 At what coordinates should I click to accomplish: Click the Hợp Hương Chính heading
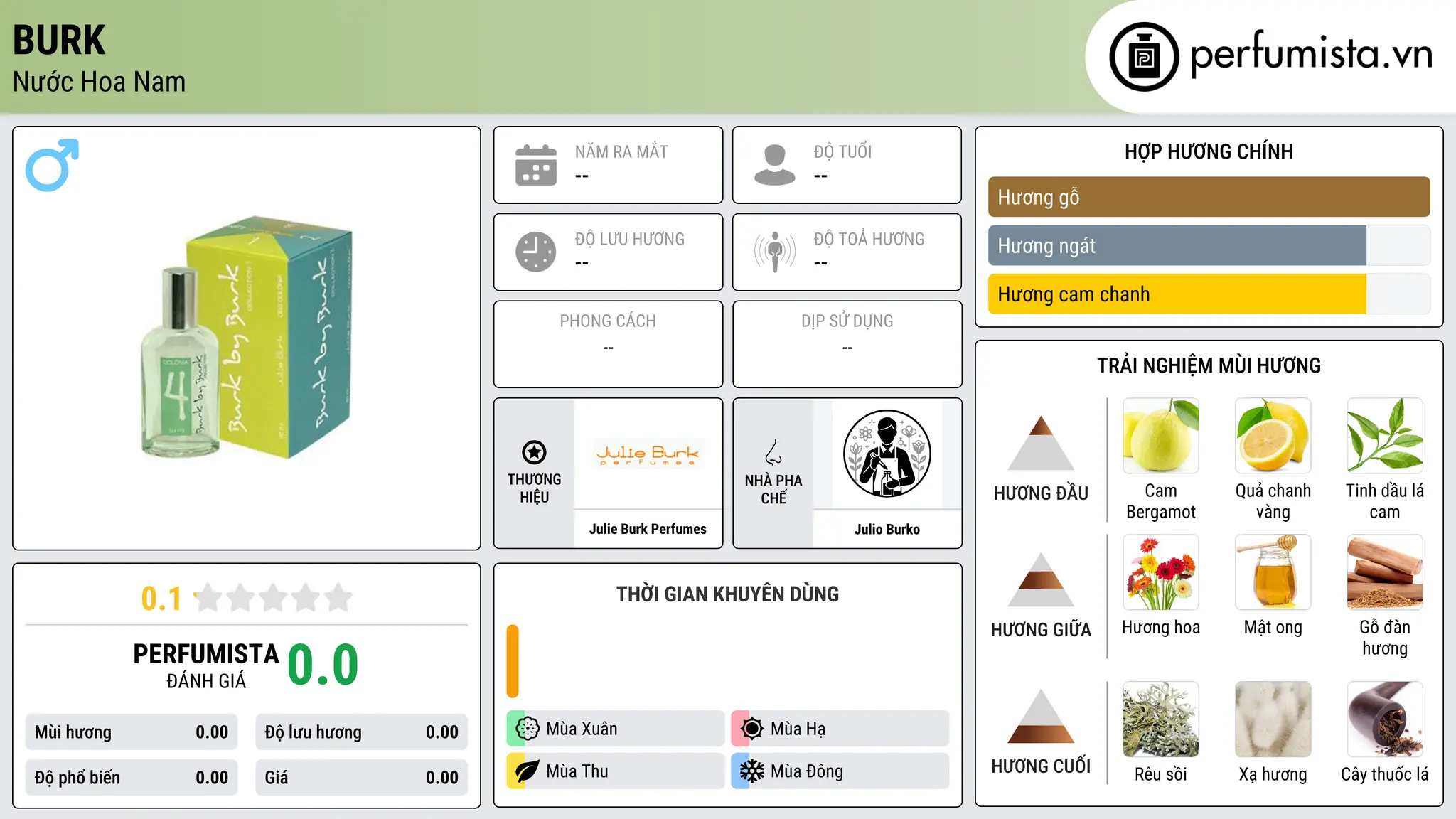point(1209,151)
